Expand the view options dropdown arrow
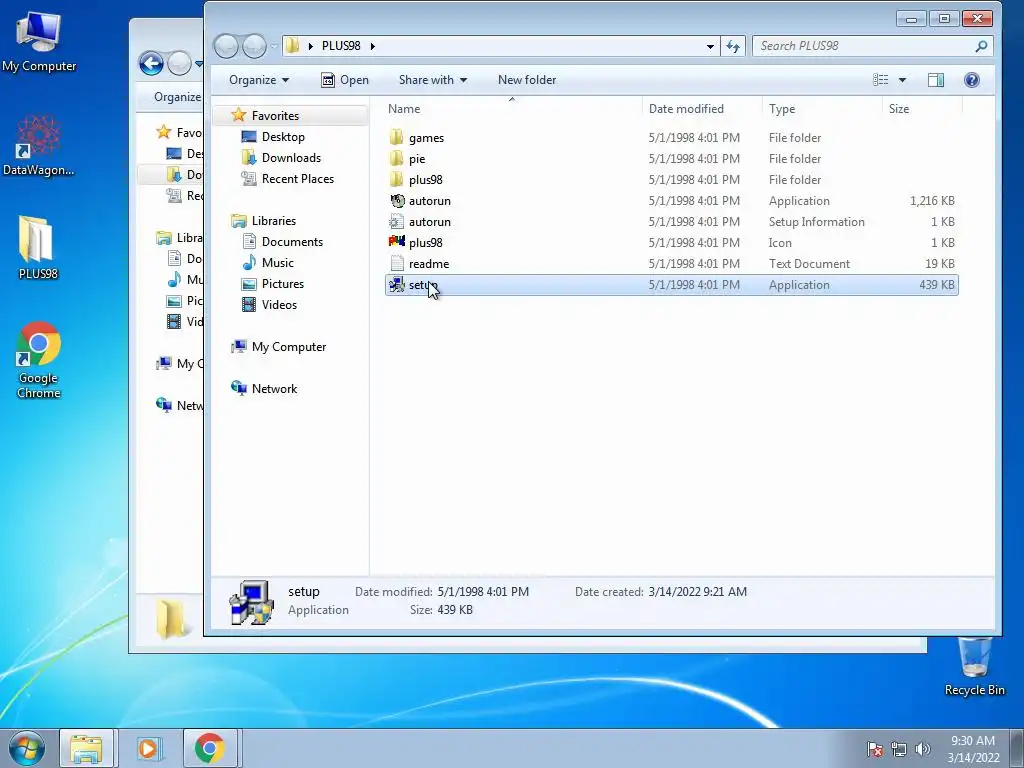This screenshot has width=1024, height=768. pyautogui.click(x=903, y=80)
